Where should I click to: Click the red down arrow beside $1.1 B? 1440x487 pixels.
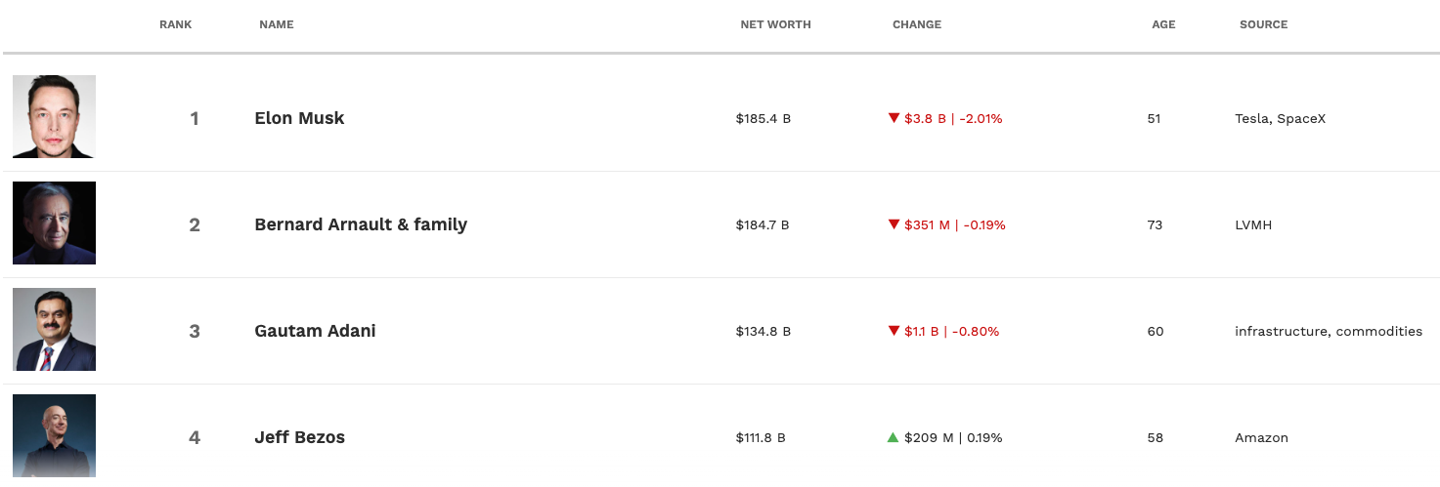pos(894,331)
